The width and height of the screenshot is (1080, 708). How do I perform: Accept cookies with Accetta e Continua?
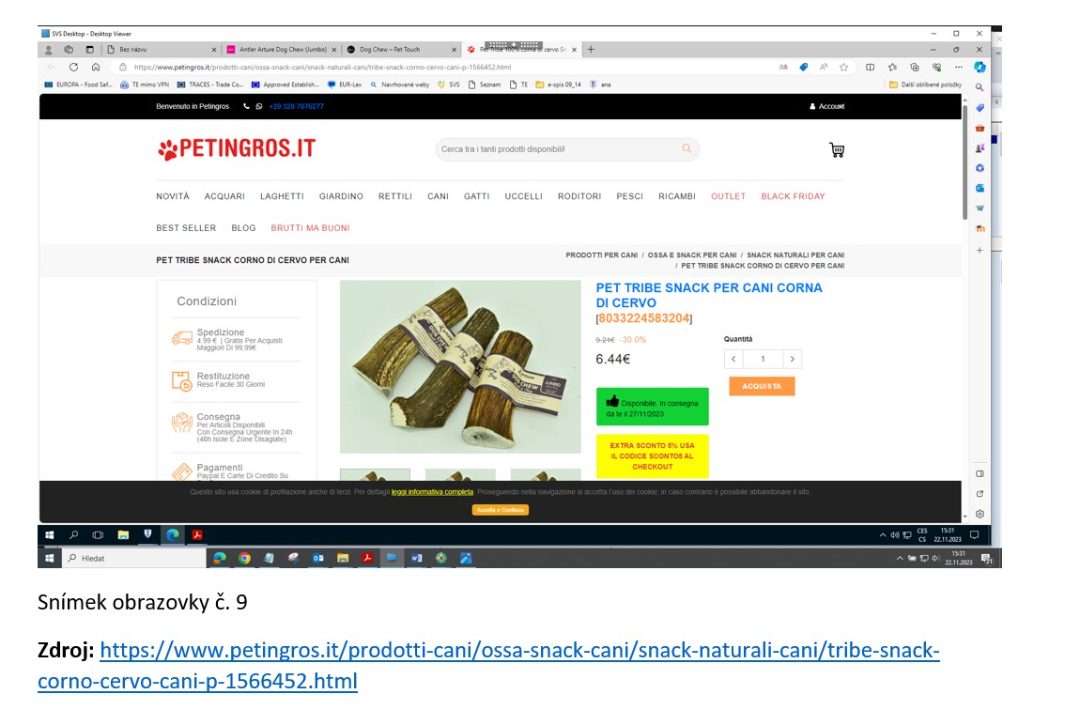500,510
